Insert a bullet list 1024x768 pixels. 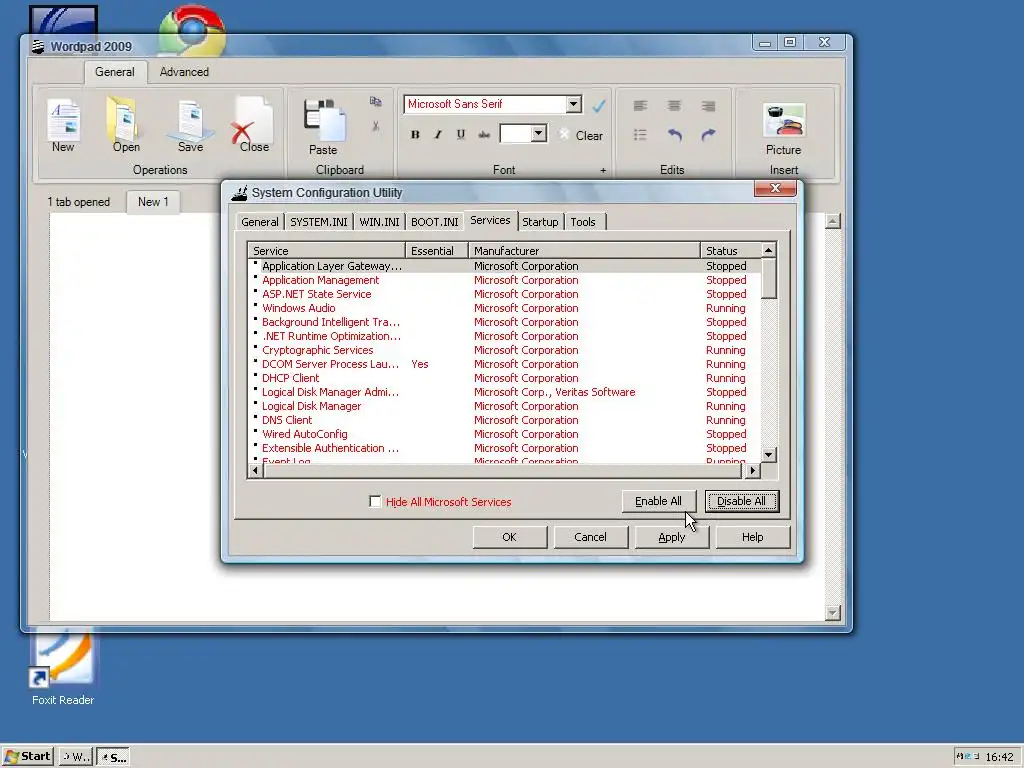(640, 135)
